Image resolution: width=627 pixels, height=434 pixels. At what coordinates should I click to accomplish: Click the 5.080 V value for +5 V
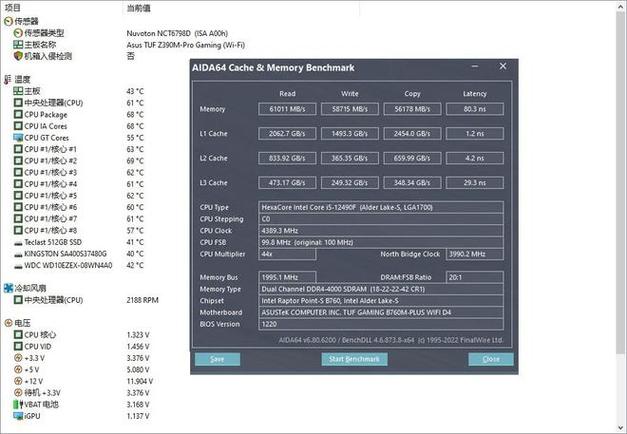tap(138, 370)
